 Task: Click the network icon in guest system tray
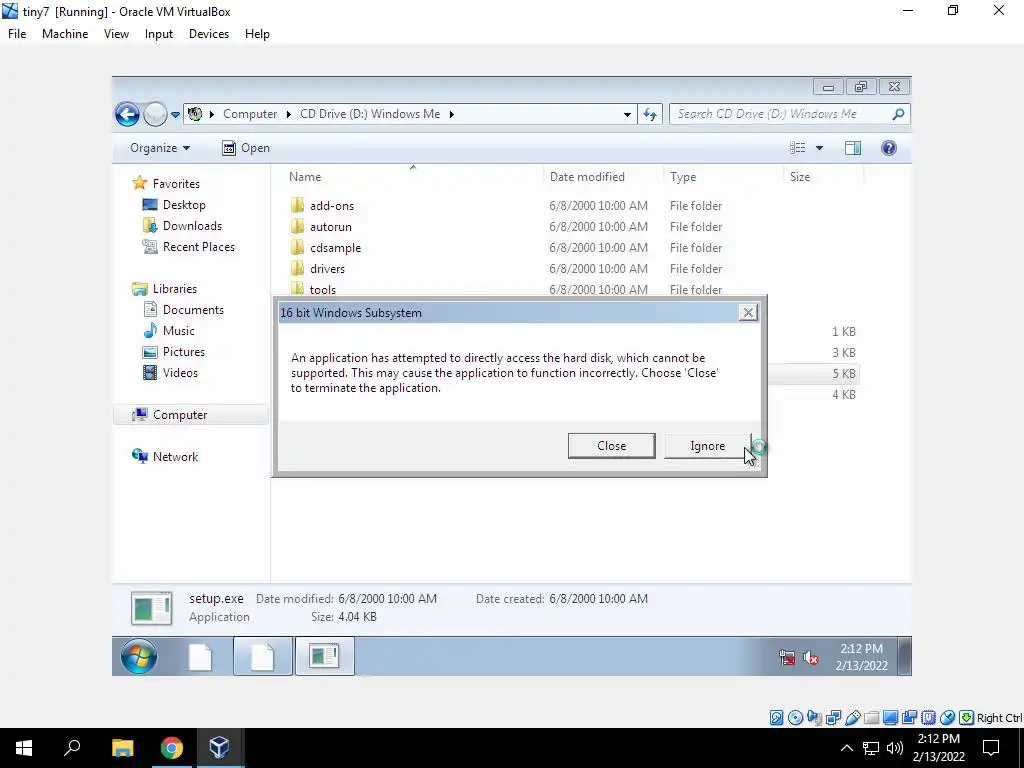[787, 658]
